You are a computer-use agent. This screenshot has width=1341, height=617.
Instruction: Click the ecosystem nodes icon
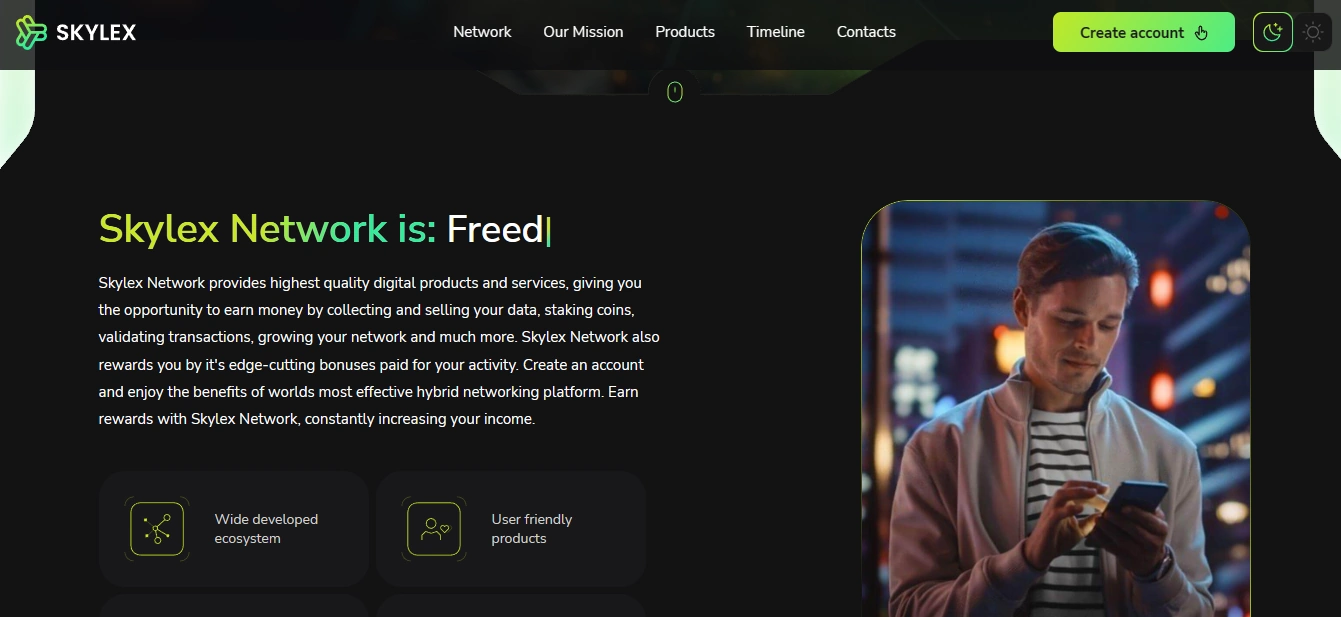(157, 529)
